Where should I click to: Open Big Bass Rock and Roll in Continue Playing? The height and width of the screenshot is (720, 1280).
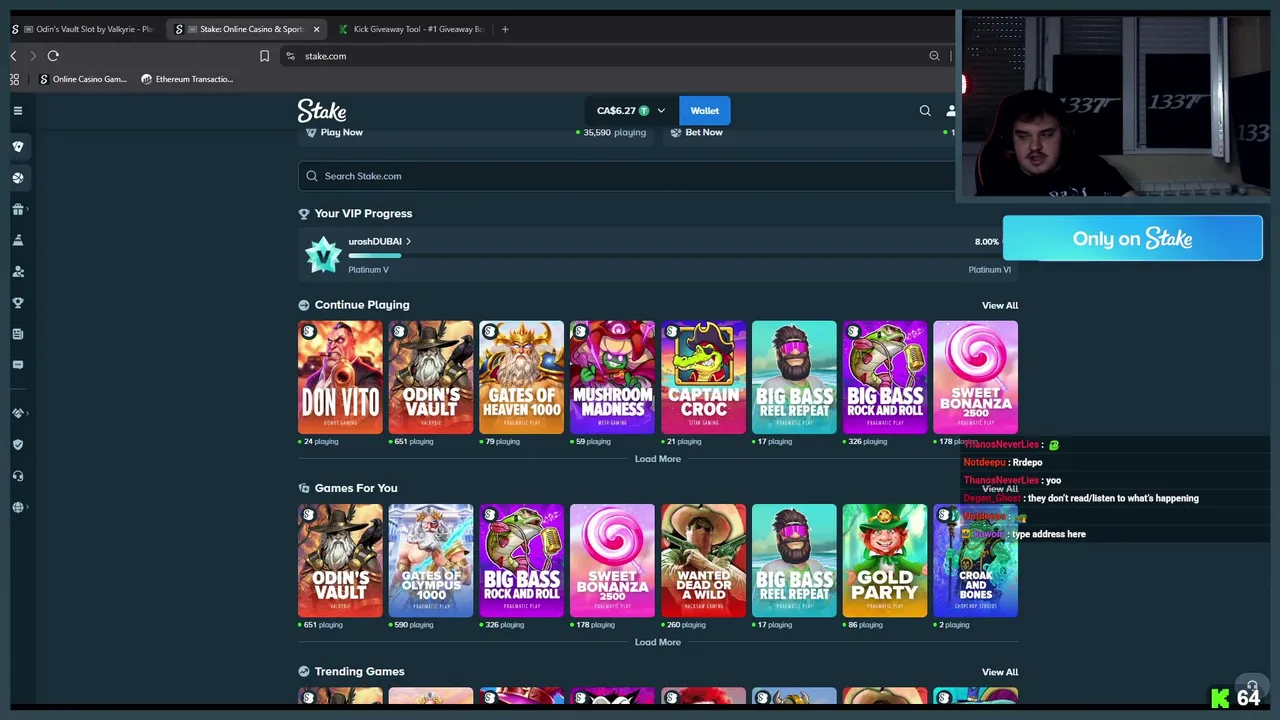click(884, 377)
